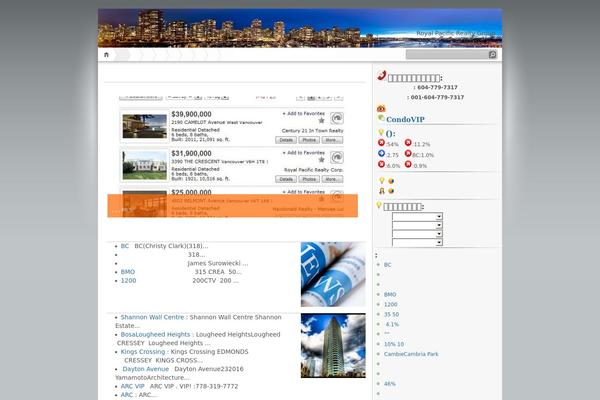Screen dimensions: 600x400
Task: Click the newspaper news image
Action: click(333, 274)
